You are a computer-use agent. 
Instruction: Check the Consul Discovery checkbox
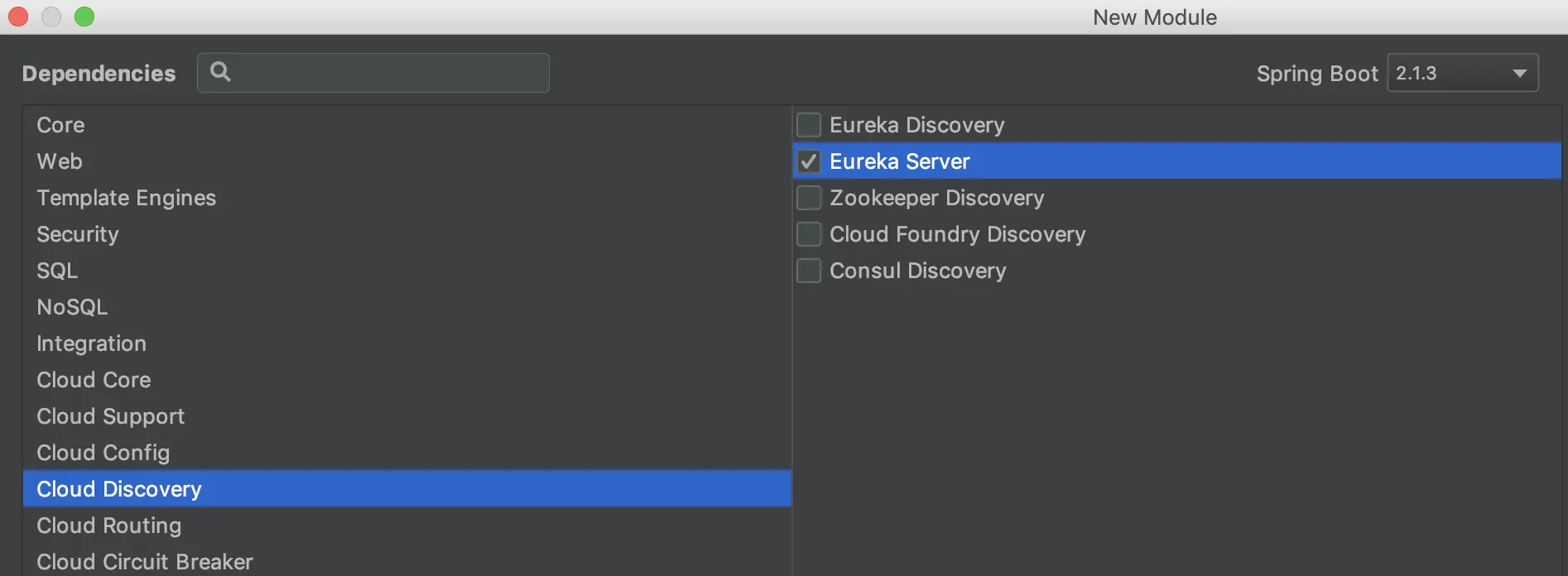(809, 271)
